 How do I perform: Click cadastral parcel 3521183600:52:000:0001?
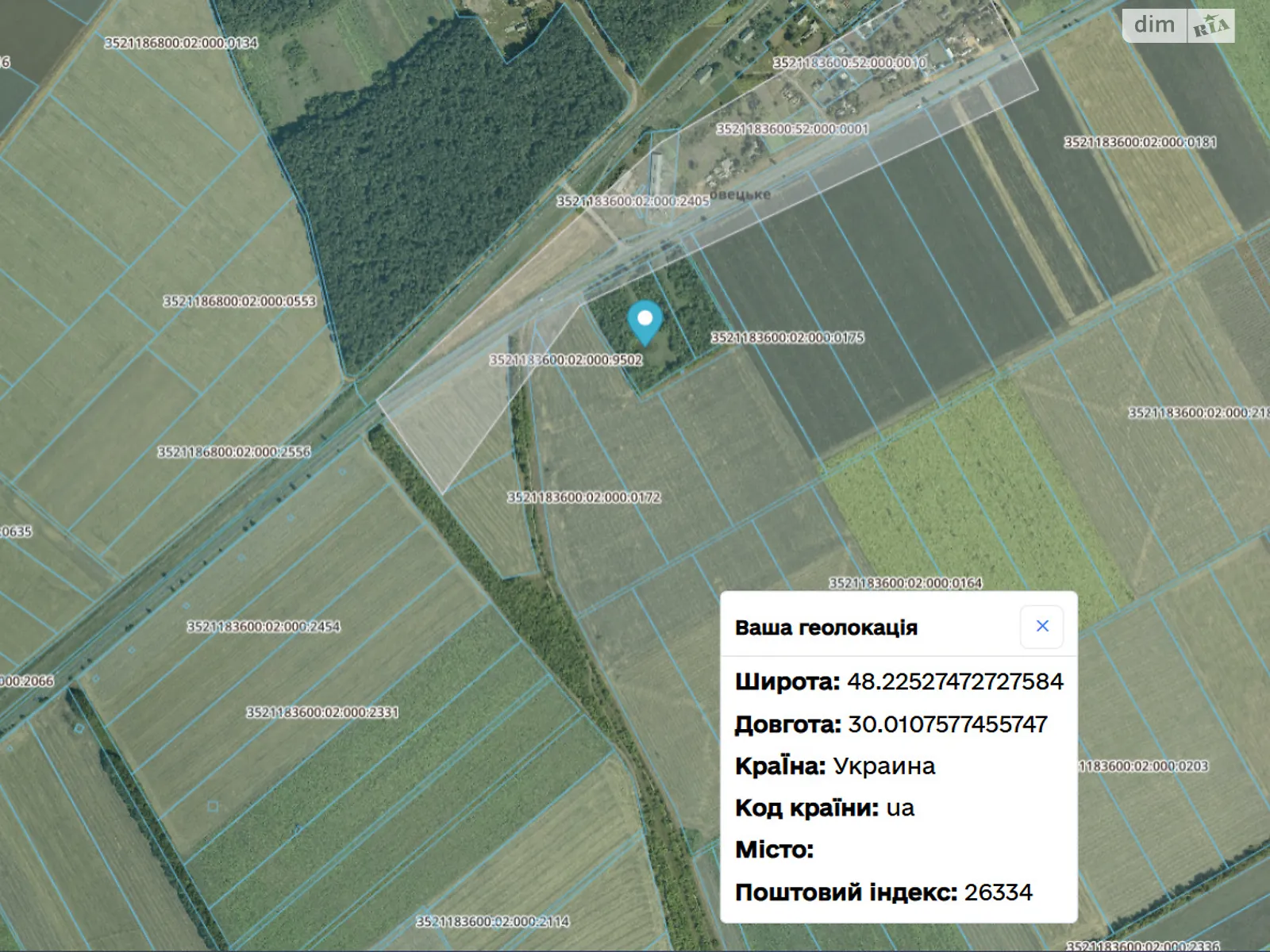(792, 129)
